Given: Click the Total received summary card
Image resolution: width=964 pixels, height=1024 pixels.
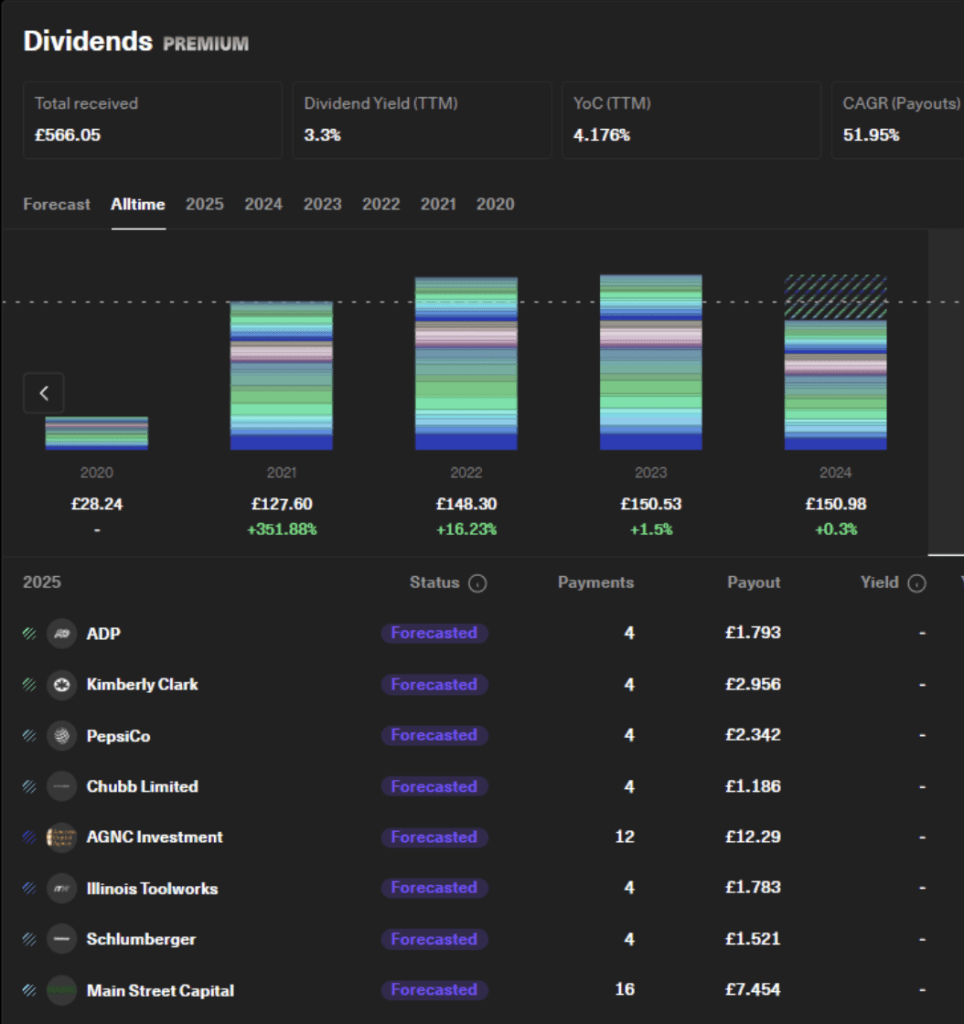Looking at the screenshot, I should click(153, 120).
